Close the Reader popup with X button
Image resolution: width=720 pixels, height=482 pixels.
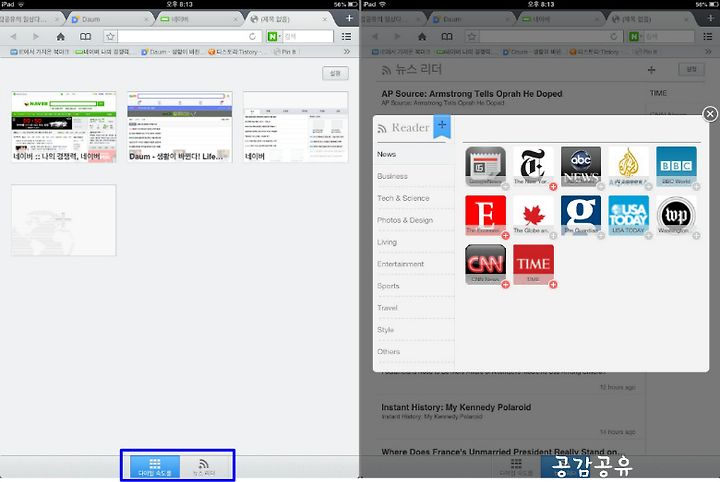pos(710,113)
